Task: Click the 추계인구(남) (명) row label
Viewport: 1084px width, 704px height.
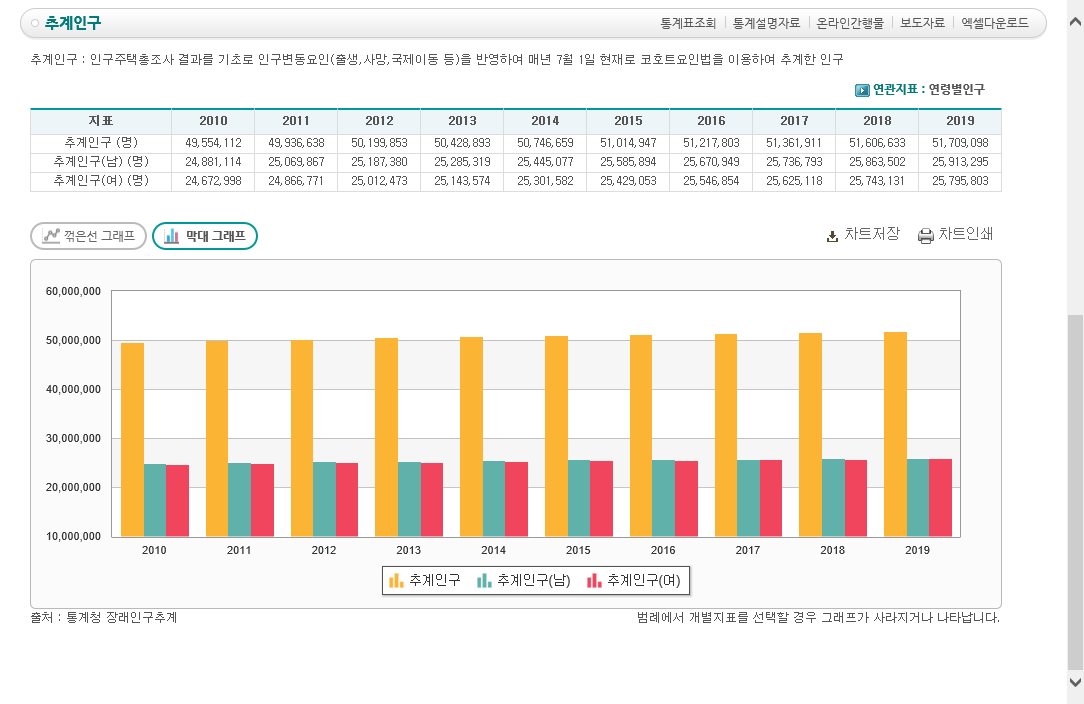Action: pos(101,162)
